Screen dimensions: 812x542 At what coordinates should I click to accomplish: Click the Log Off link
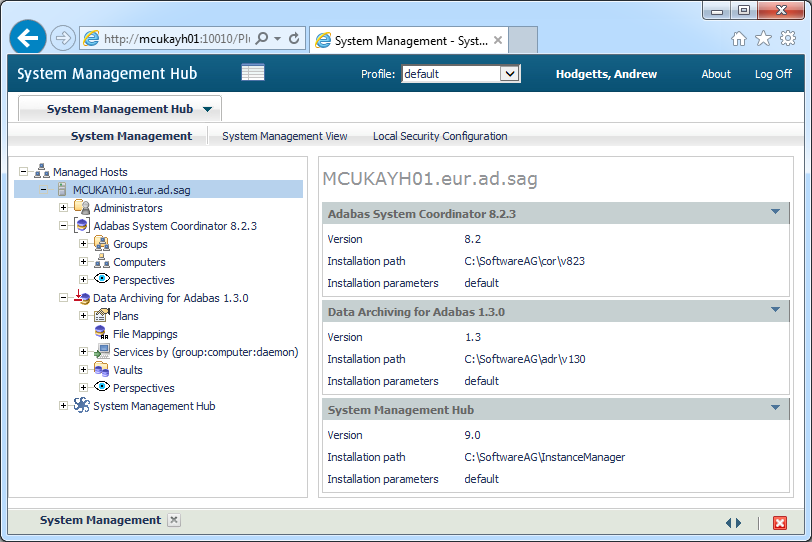773,74
